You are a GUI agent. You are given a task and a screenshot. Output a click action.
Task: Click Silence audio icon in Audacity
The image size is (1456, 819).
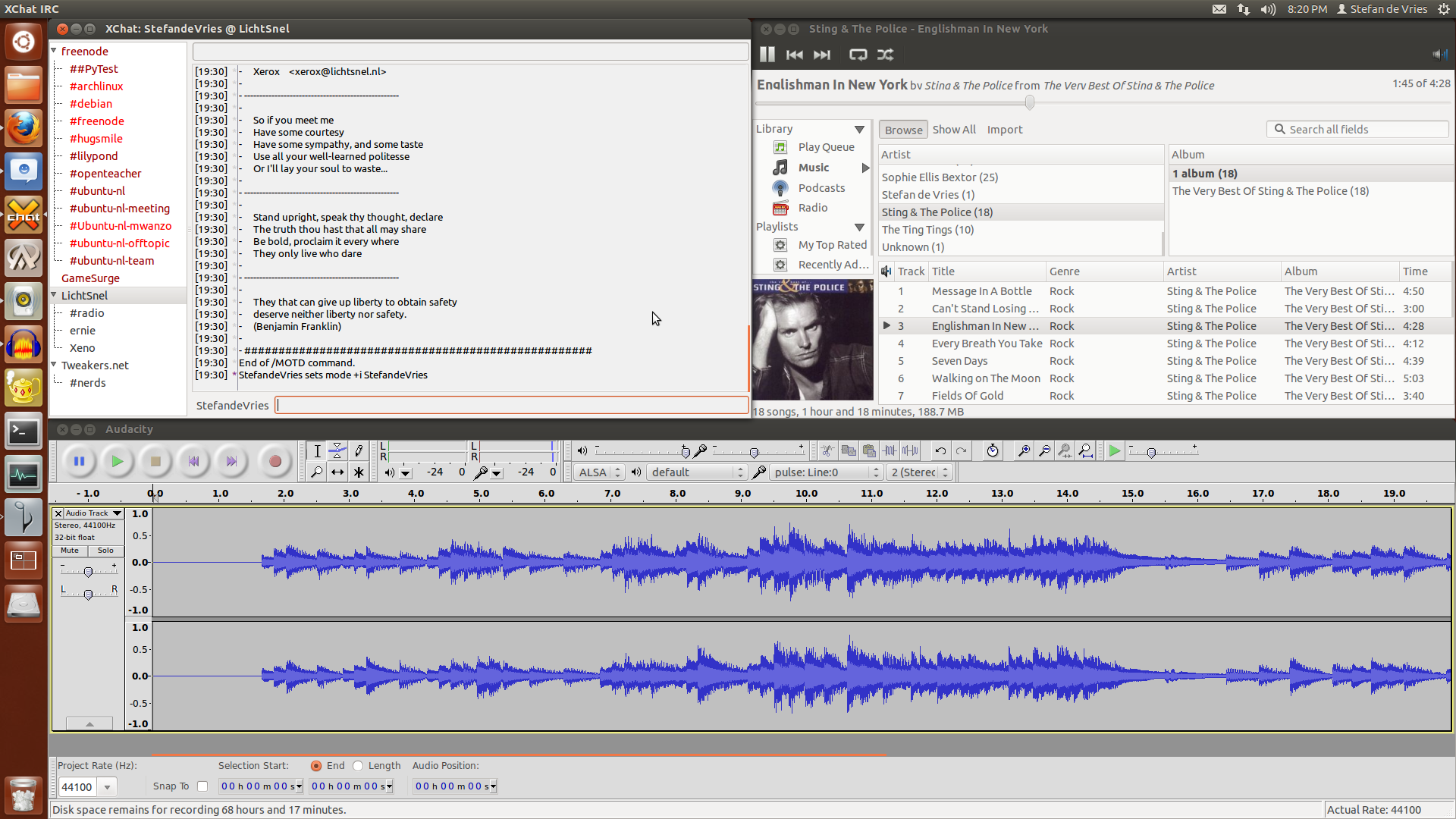tap(910, 451)
